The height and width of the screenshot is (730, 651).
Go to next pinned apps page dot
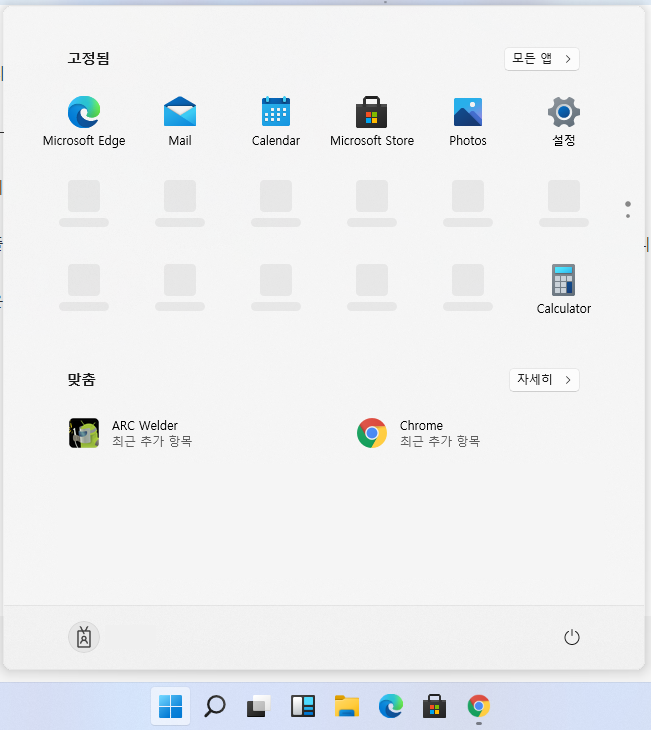coord(628,216)
